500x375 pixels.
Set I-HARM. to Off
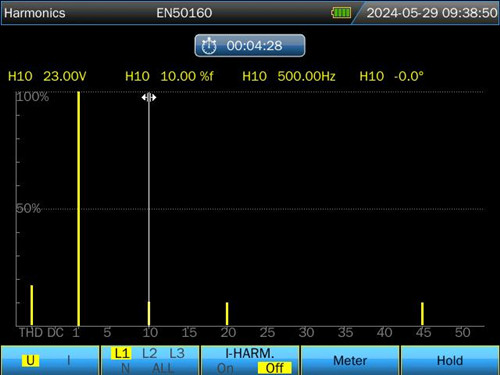point(275,368)
